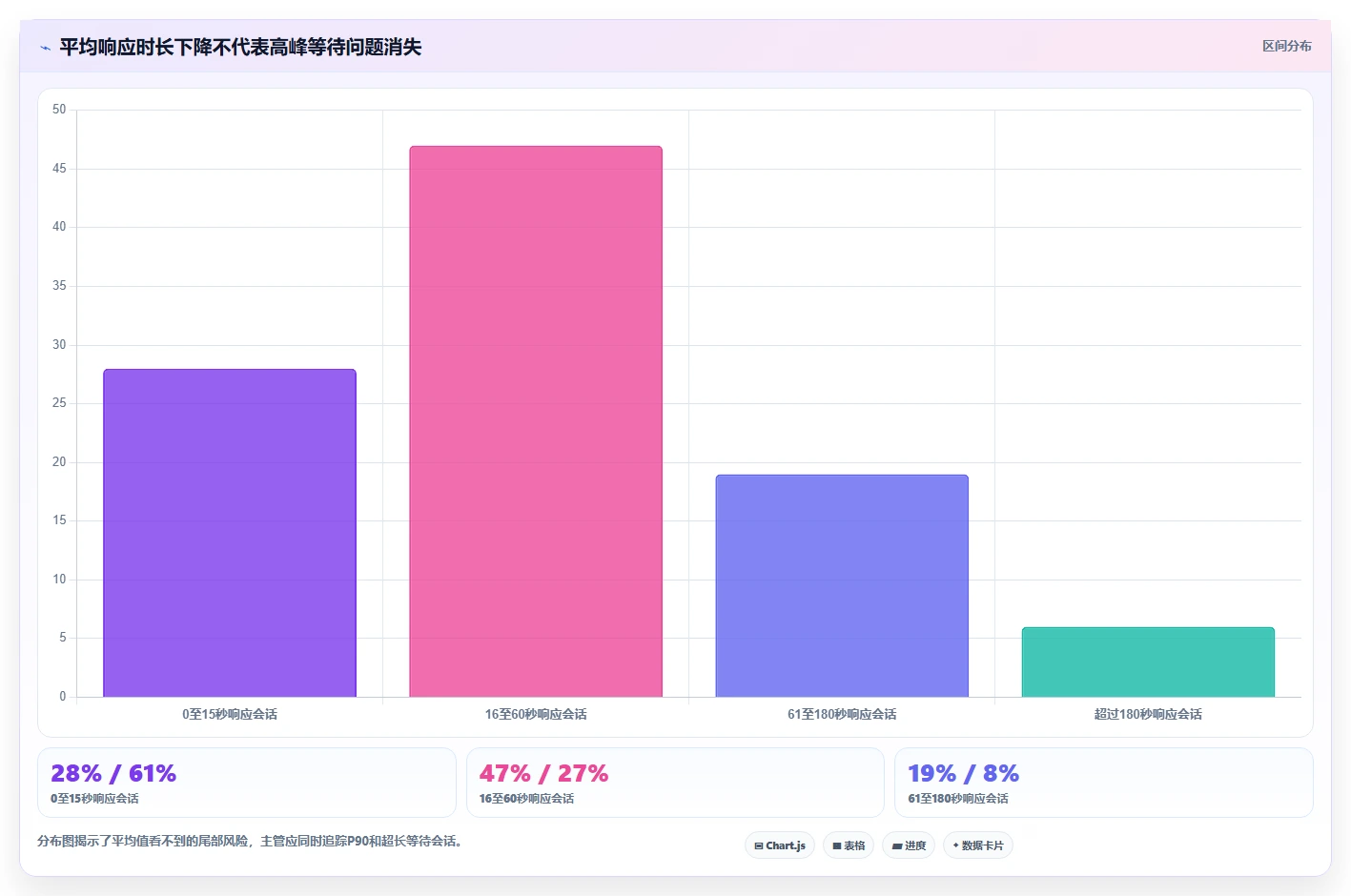This screenshot has height=896, width=1351.
Task: Click the pink bar for 16至60秒响应会话
Action: coord(536,421)
